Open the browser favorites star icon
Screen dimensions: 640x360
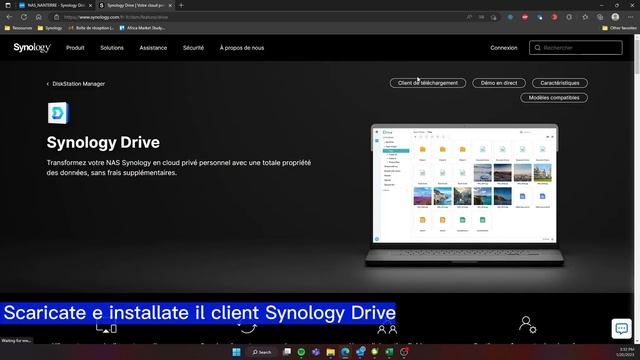pyautogui.click(x=585, y=17)
